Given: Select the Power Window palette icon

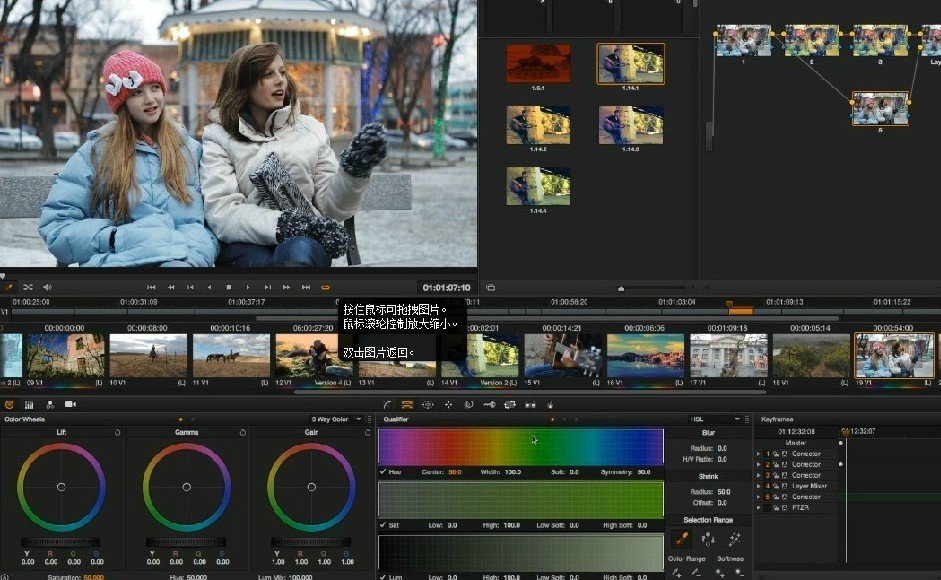Looking at the screenshot, I should pos(428,404).
